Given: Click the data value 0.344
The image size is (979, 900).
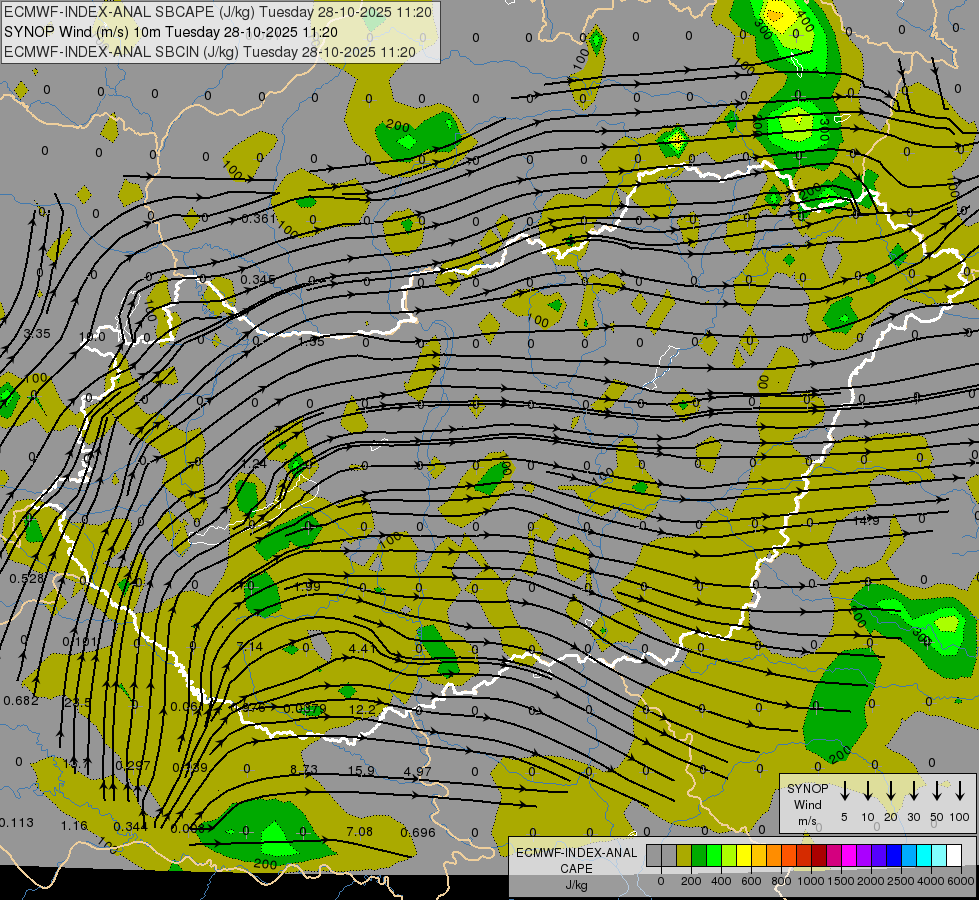Looking at the screenshot, I should (130, 827).
